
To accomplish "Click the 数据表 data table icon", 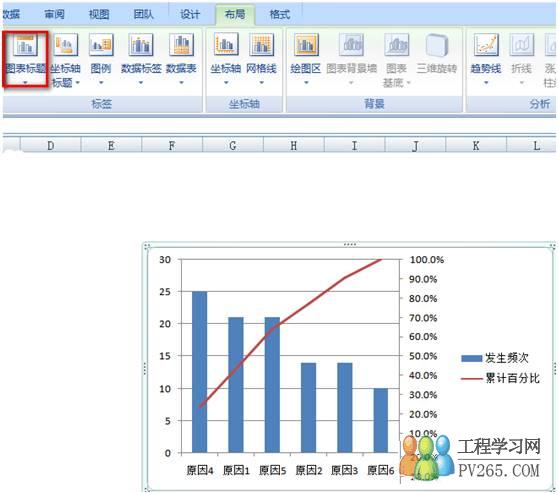I will coord(181,45).
